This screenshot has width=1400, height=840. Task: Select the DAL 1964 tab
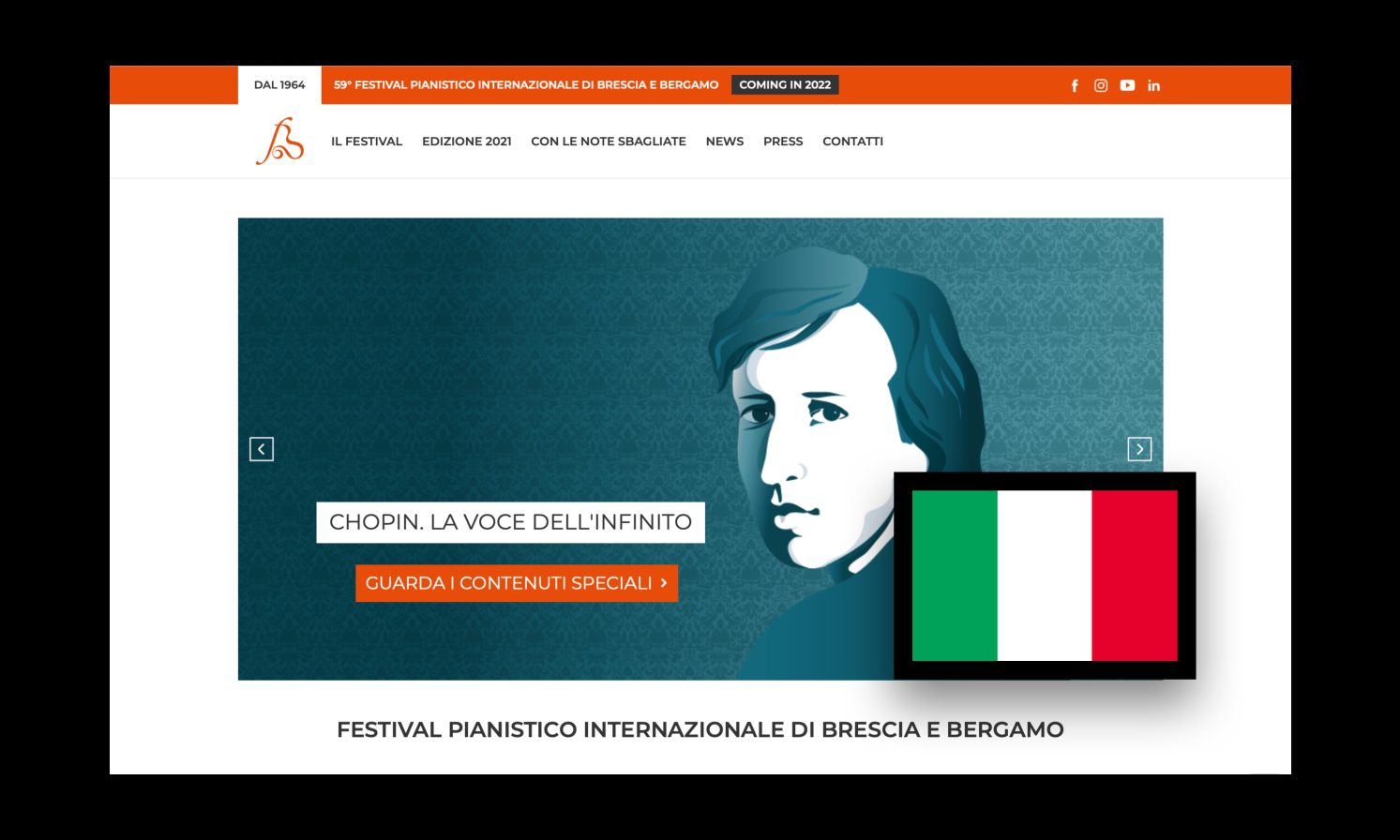(x=279, y=84)
